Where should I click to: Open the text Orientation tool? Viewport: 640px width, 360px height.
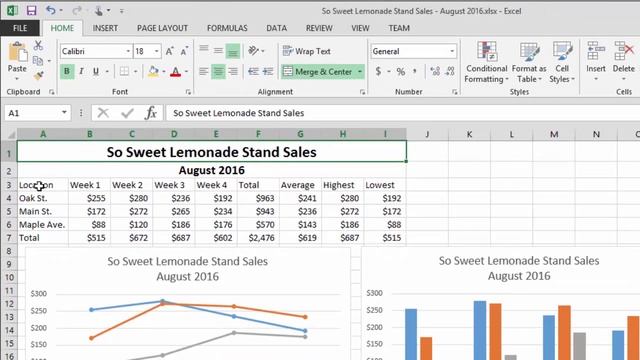253,51
